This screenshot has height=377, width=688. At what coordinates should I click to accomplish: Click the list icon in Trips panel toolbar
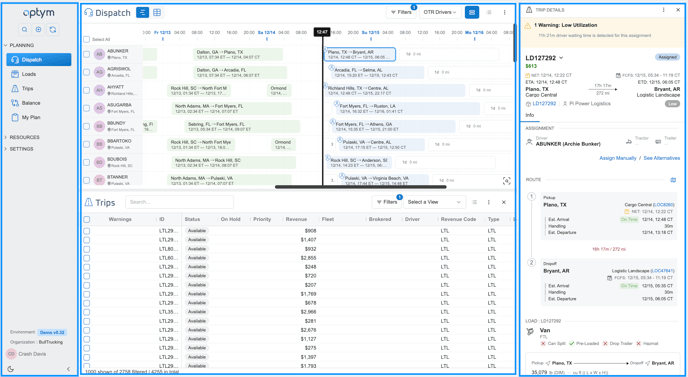point(474,202)
